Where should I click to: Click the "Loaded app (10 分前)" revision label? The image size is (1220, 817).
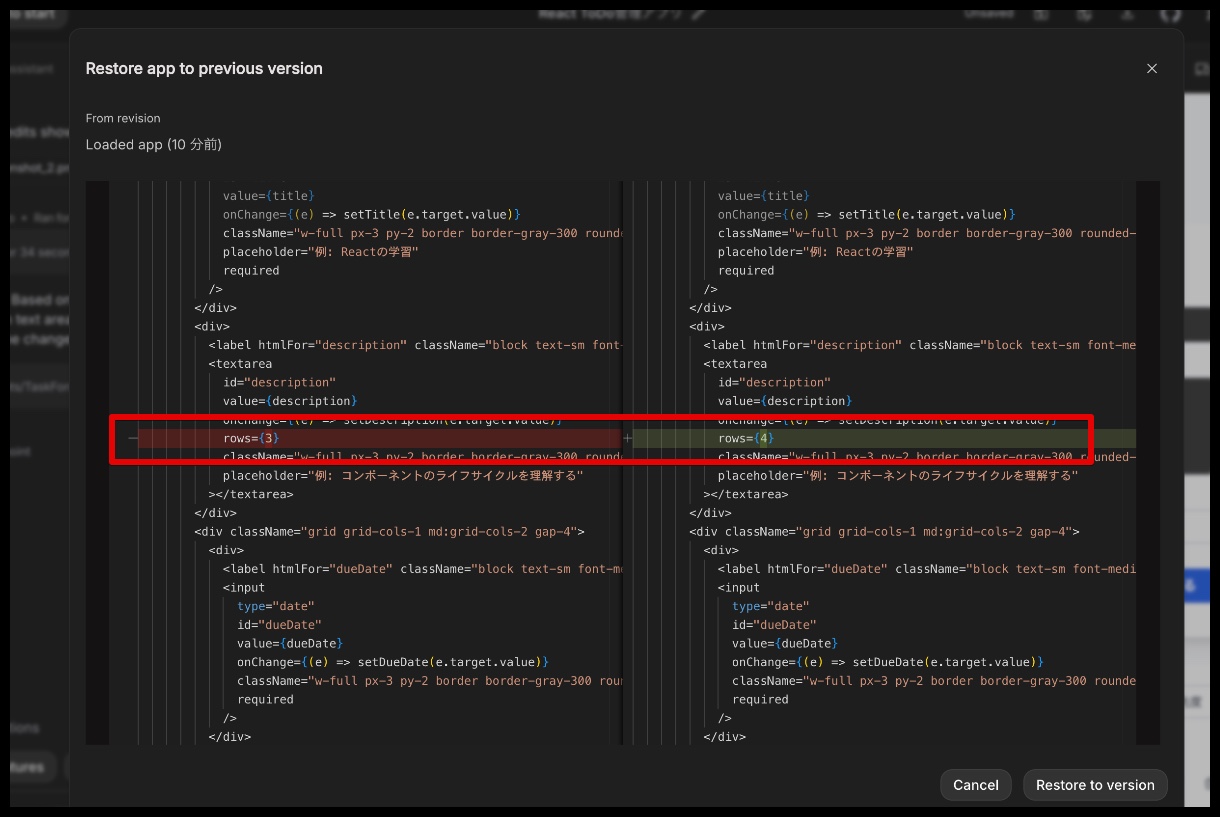coord(153,145)
